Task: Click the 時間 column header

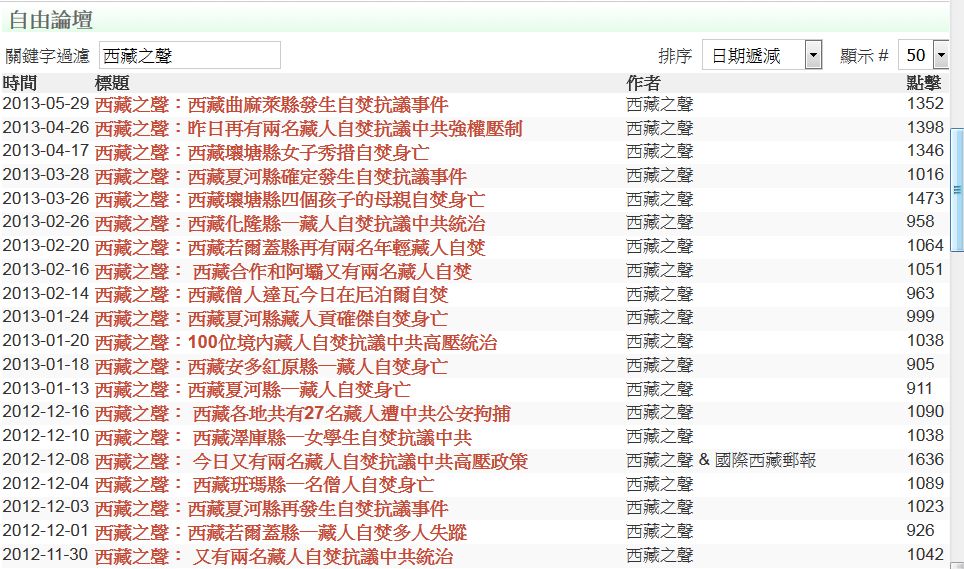Action: tap(20, 83)
